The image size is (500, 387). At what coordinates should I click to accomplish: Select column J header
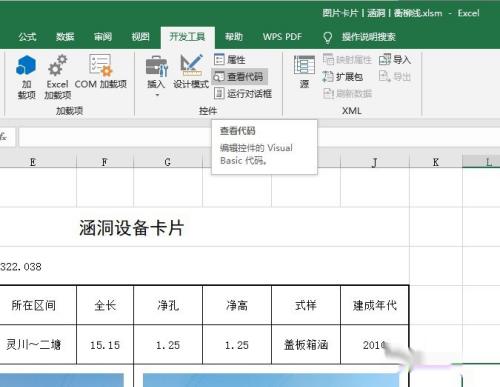375,162
